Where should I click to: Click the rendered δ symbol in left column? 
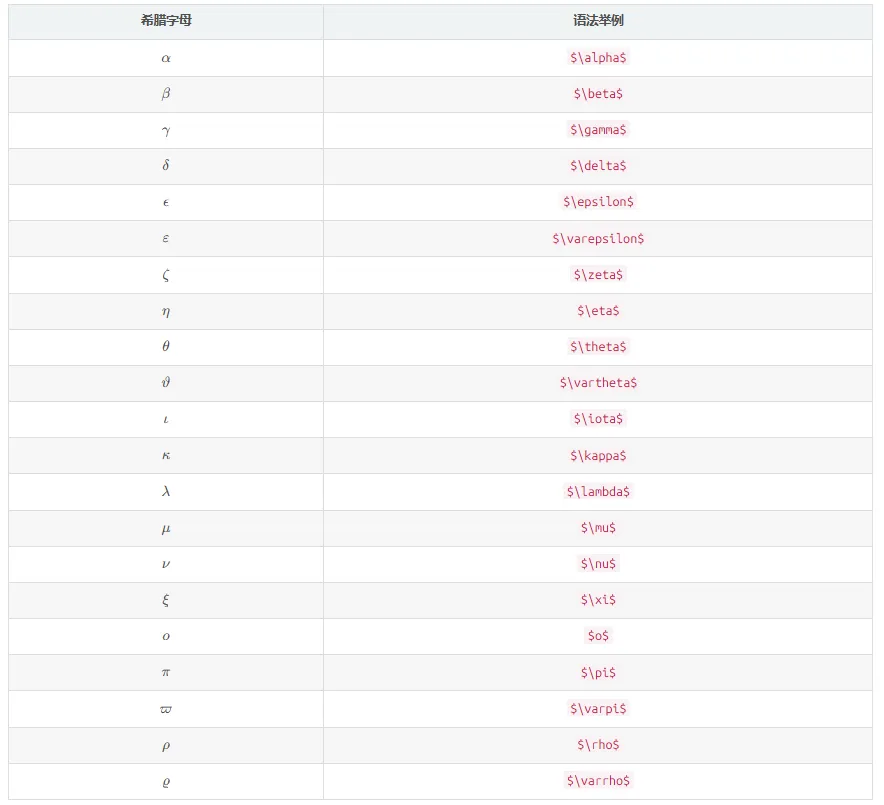click(166, 166)
